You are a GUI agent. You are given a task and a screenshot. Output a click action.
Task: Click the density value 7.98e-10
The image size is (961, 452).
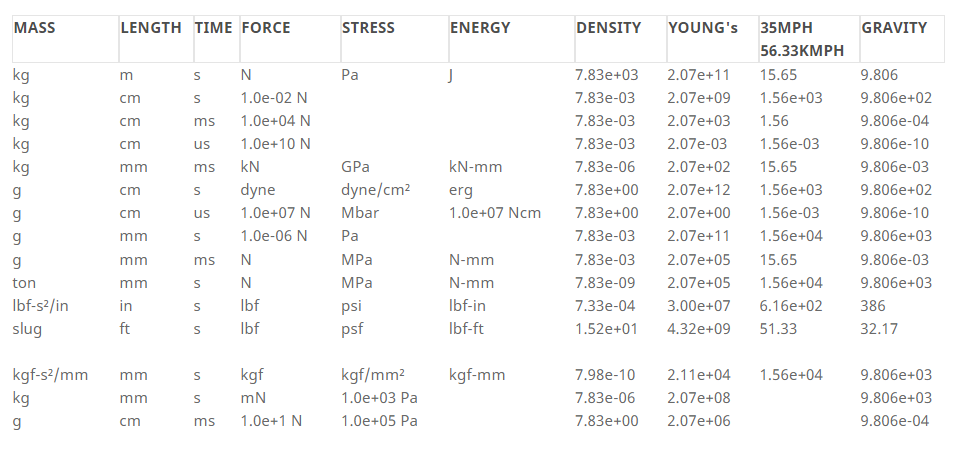pyautogui.click(x=606, y=375)
